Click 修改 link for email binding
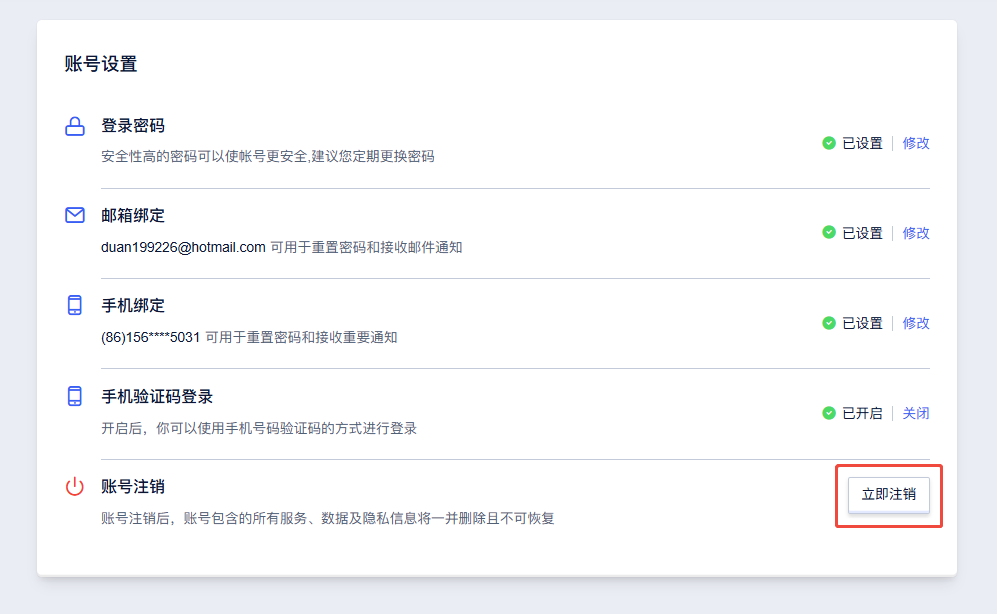The image size is (997, 614). point(916,233)
